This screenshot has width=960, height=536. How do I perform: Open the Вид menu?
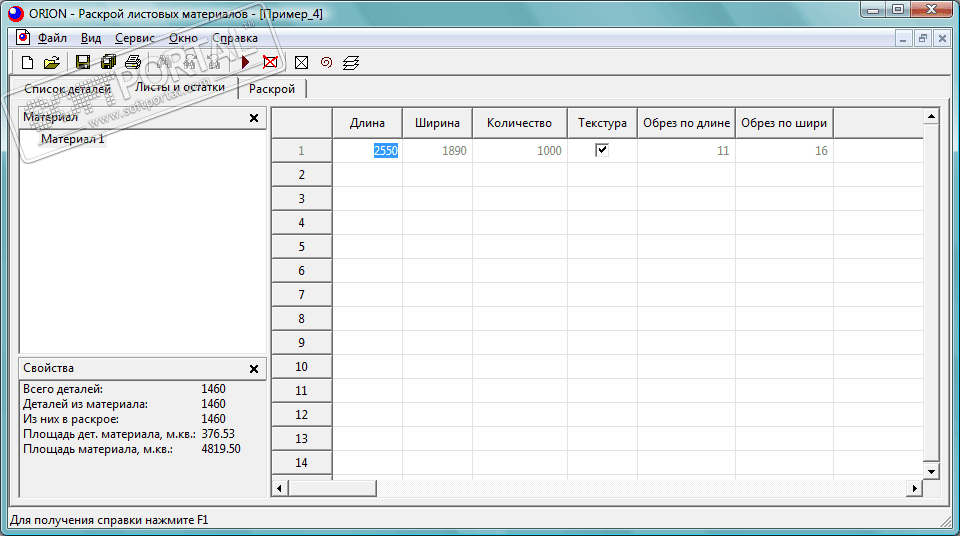(91, 38)
